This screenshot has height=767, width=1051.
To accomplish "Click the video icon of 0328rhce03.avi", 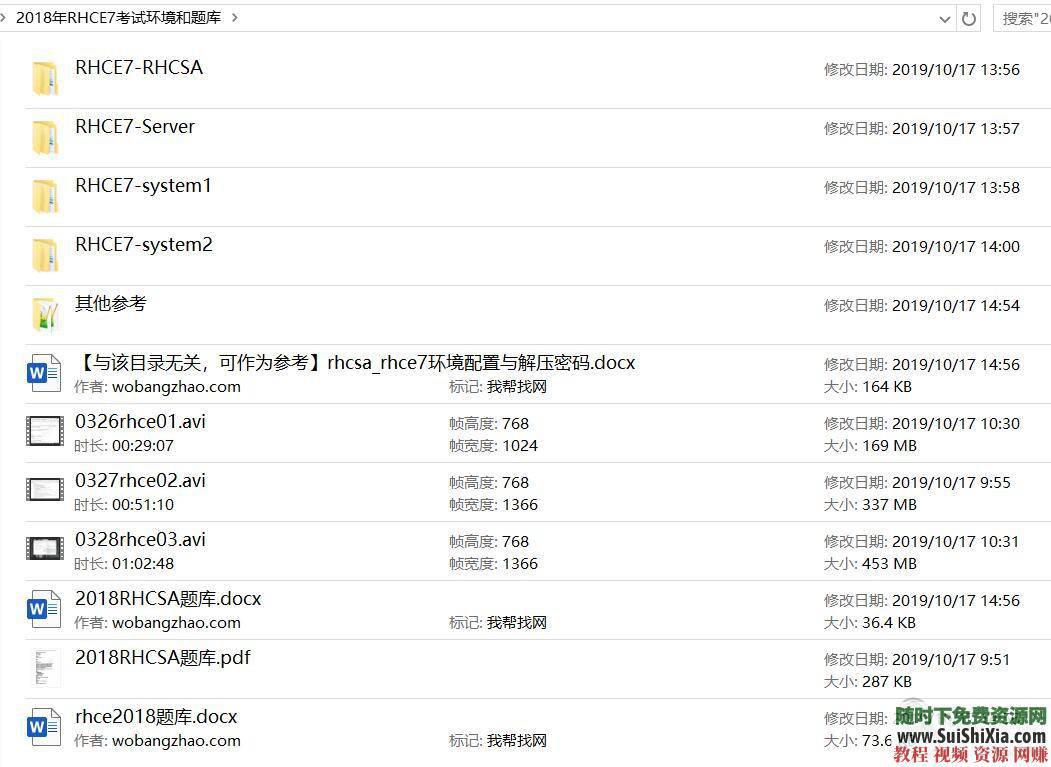I will [43, 549].
